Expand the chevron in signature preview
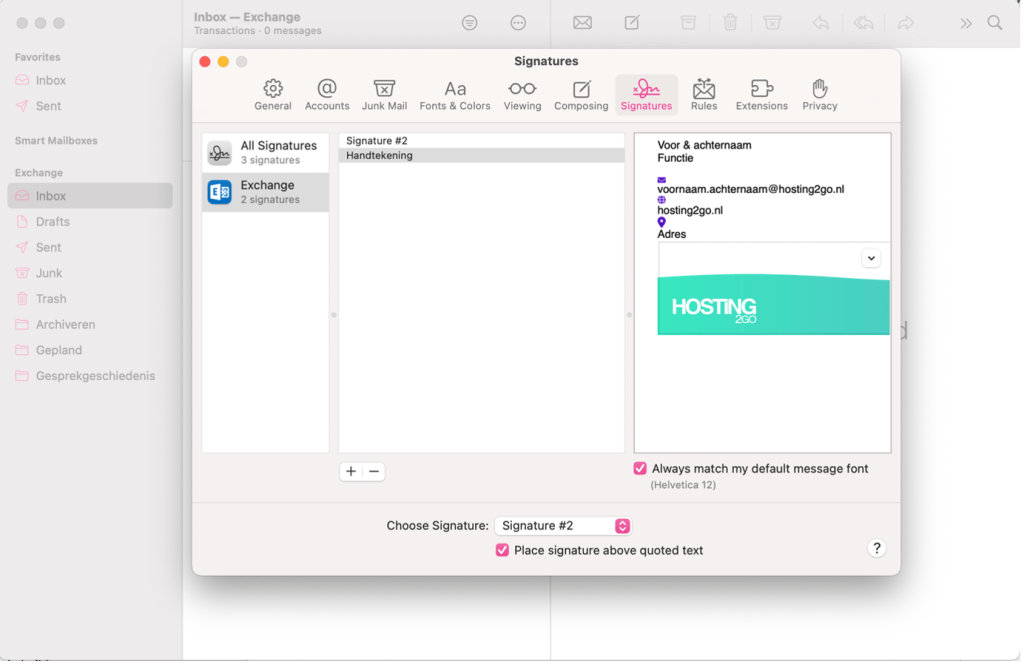The image size is (1024, 664). pyautogui.click(x=871, y=259)
